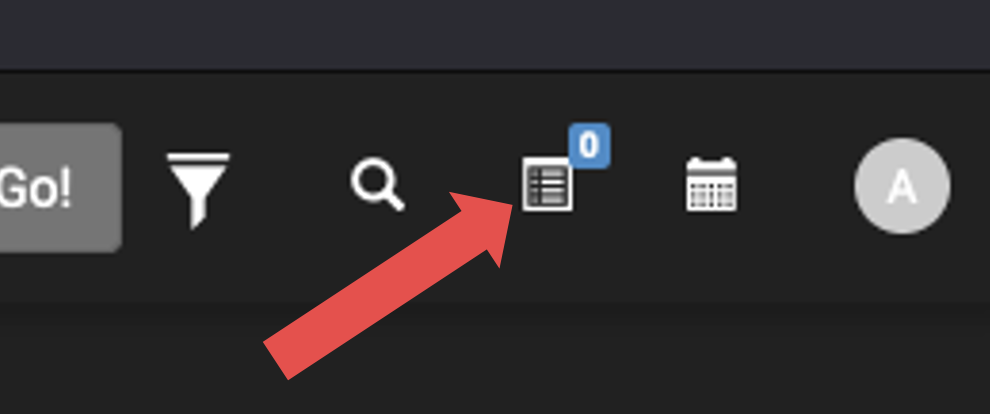Toggle the filter funnel on

click(198, 190)
